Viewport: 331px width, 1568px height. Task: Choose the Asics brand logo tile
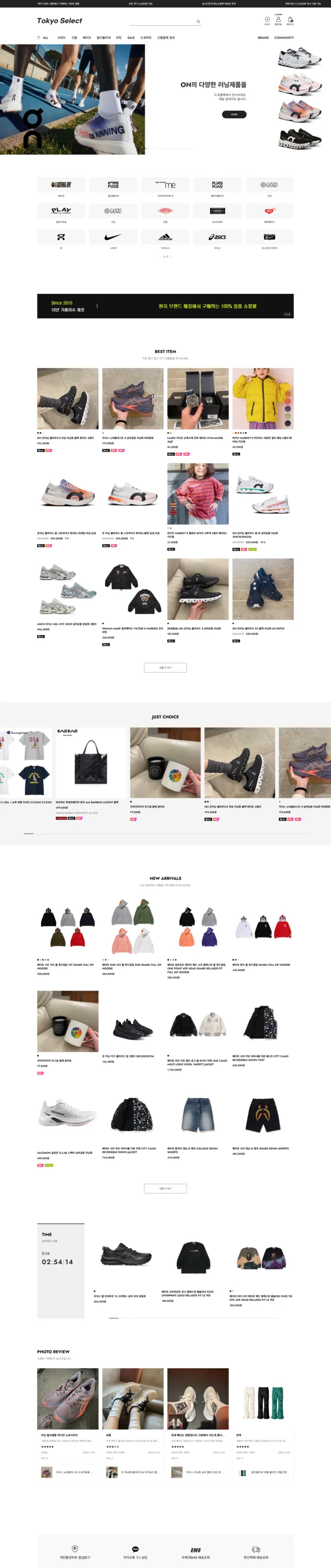tap(217, 237)
